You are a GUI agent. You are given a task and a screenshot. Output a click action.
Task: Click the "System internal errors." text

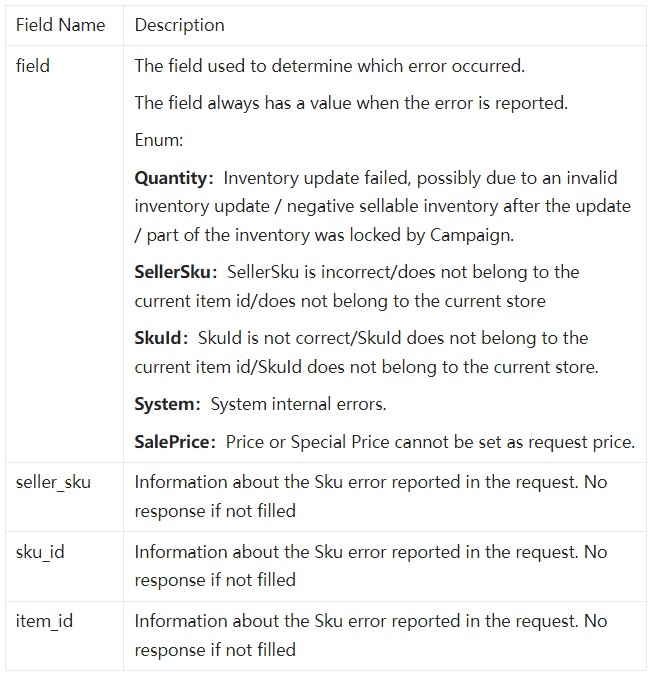(298, 404)
